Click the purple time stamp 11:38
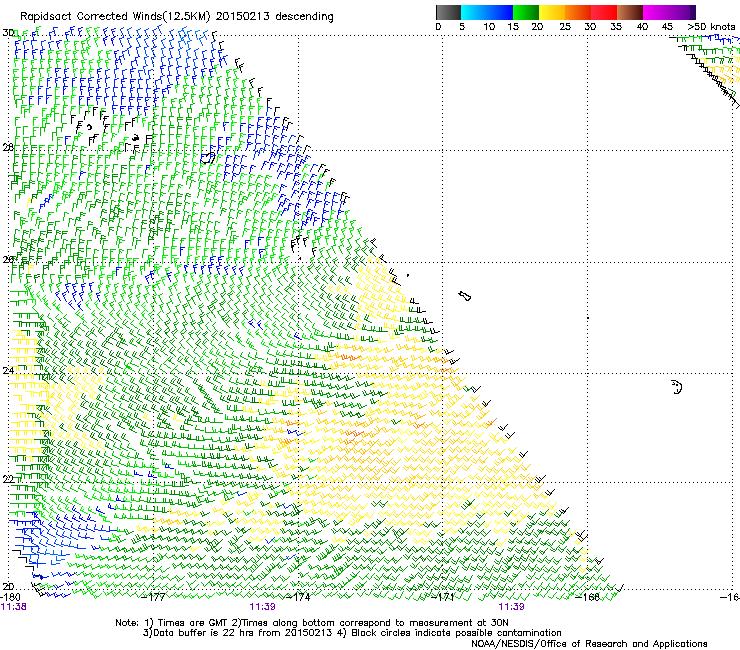This screenshot has width=740, height=650. point(14,607)
